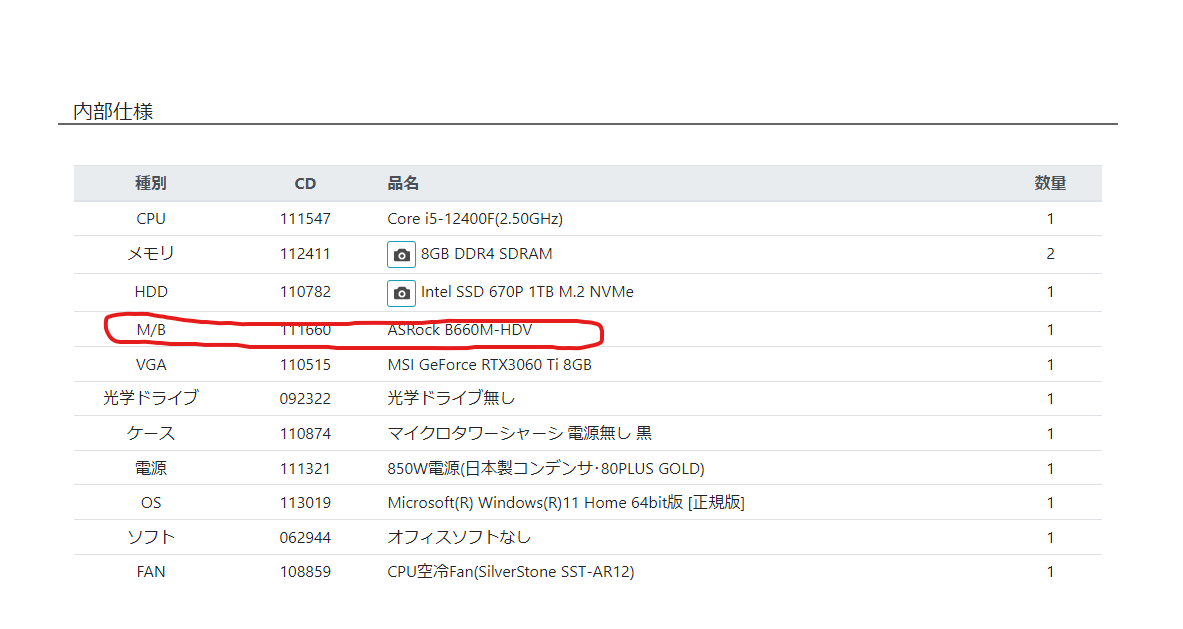Select the VGA type cell
The height and width of the screenshot is (629, 1183).
pos(151,365)
